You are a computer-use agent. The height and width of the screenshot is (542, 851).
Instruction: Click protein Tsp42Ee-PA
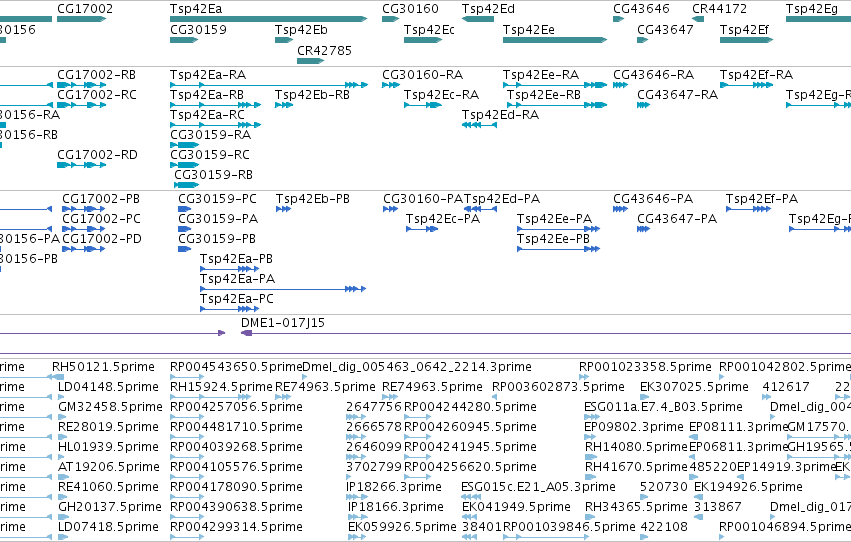[x=554, y=219]
